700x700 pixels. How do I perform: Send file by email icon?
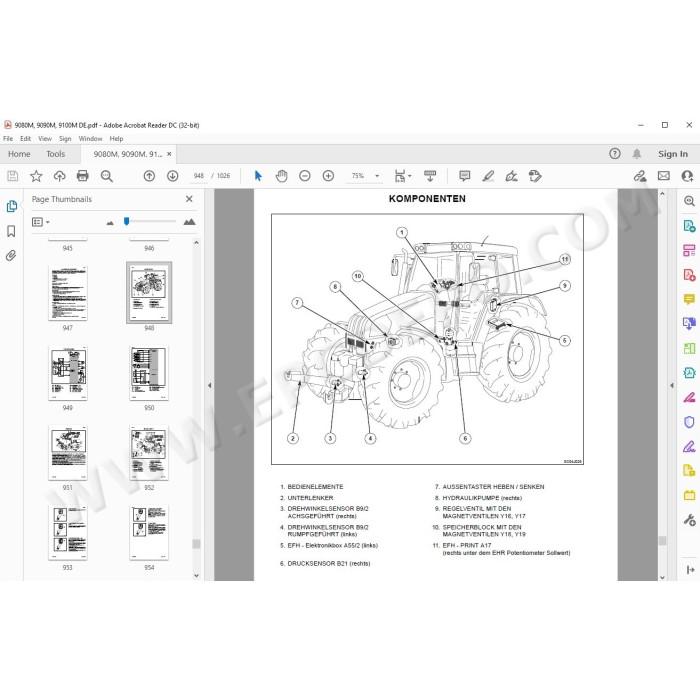[x=664, y=176]
